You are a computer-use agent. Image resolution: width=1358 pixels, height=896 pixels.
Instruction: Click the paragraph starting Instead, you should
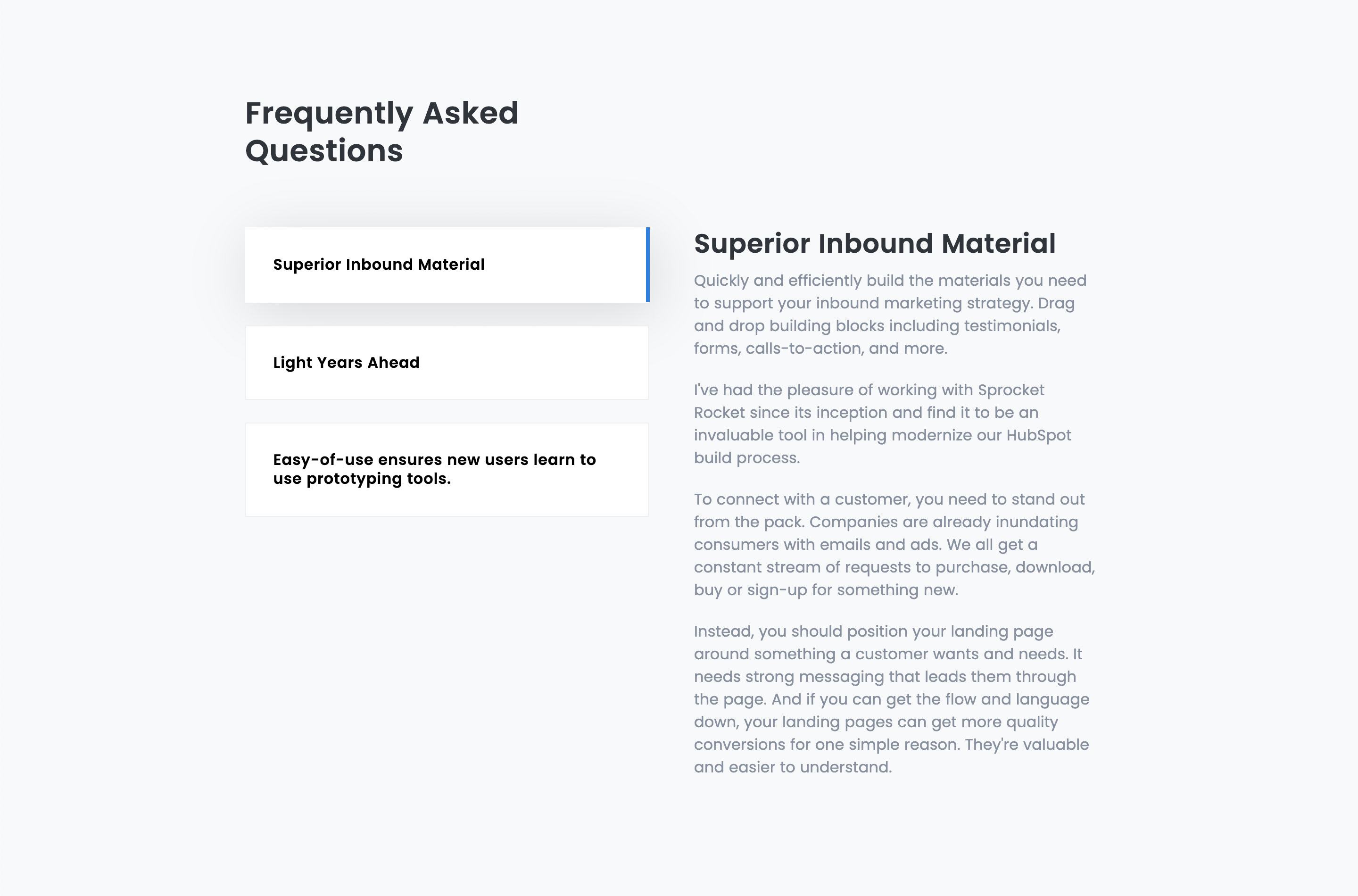pyautogui.click(x=892, y=699)
